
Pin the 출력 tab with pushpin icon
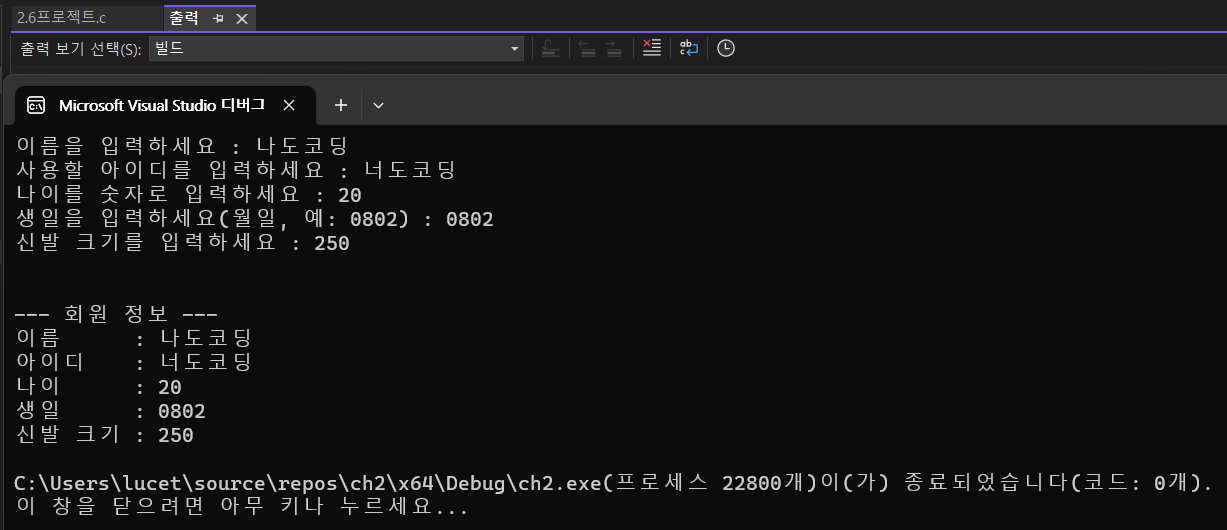coord(218,19)
